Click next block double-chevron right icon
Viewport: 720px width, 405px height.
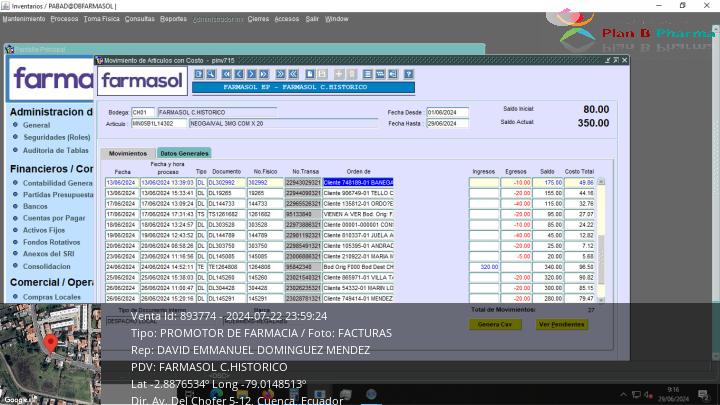click(281, 74)
